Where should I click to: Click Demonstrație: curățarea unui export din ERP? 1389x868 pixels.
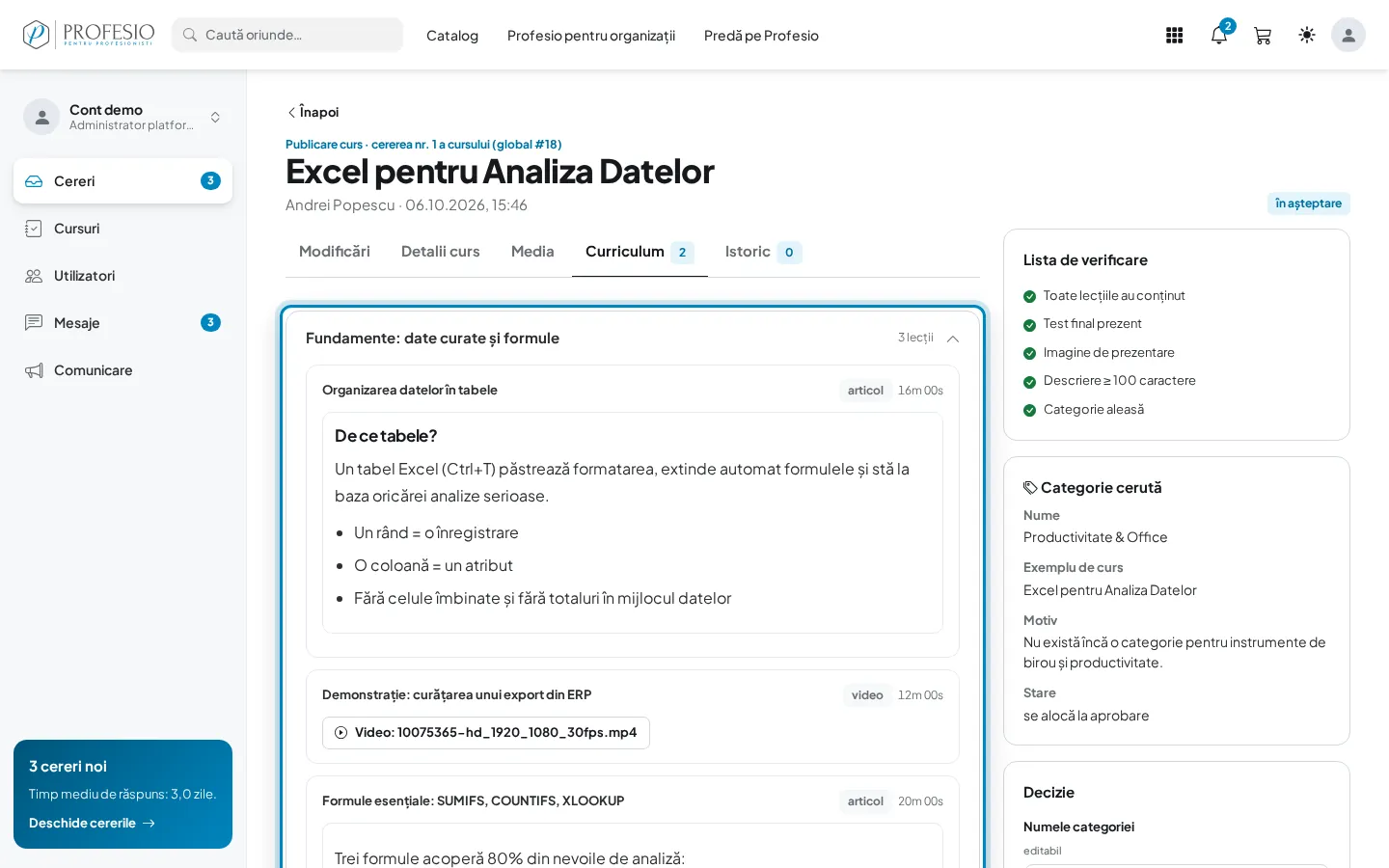click(x=457, y=695)
